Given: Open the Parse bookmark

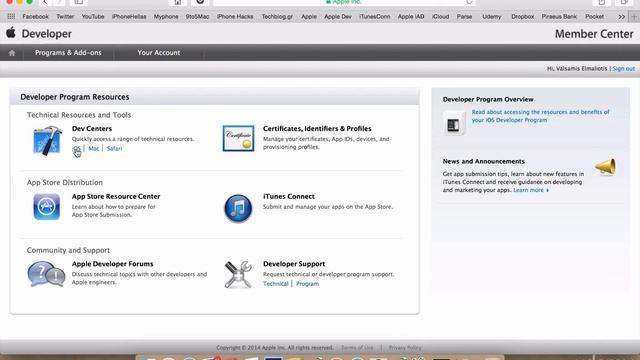Looking at the screenshot, I should (464, 17).
